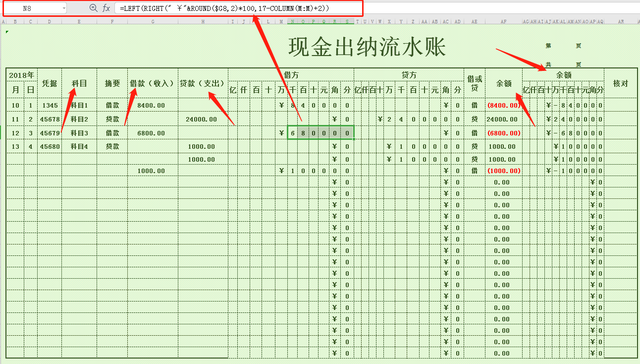Select voucher cell 45679
This screenshot has width=640, height=364.
click(49, 133)
